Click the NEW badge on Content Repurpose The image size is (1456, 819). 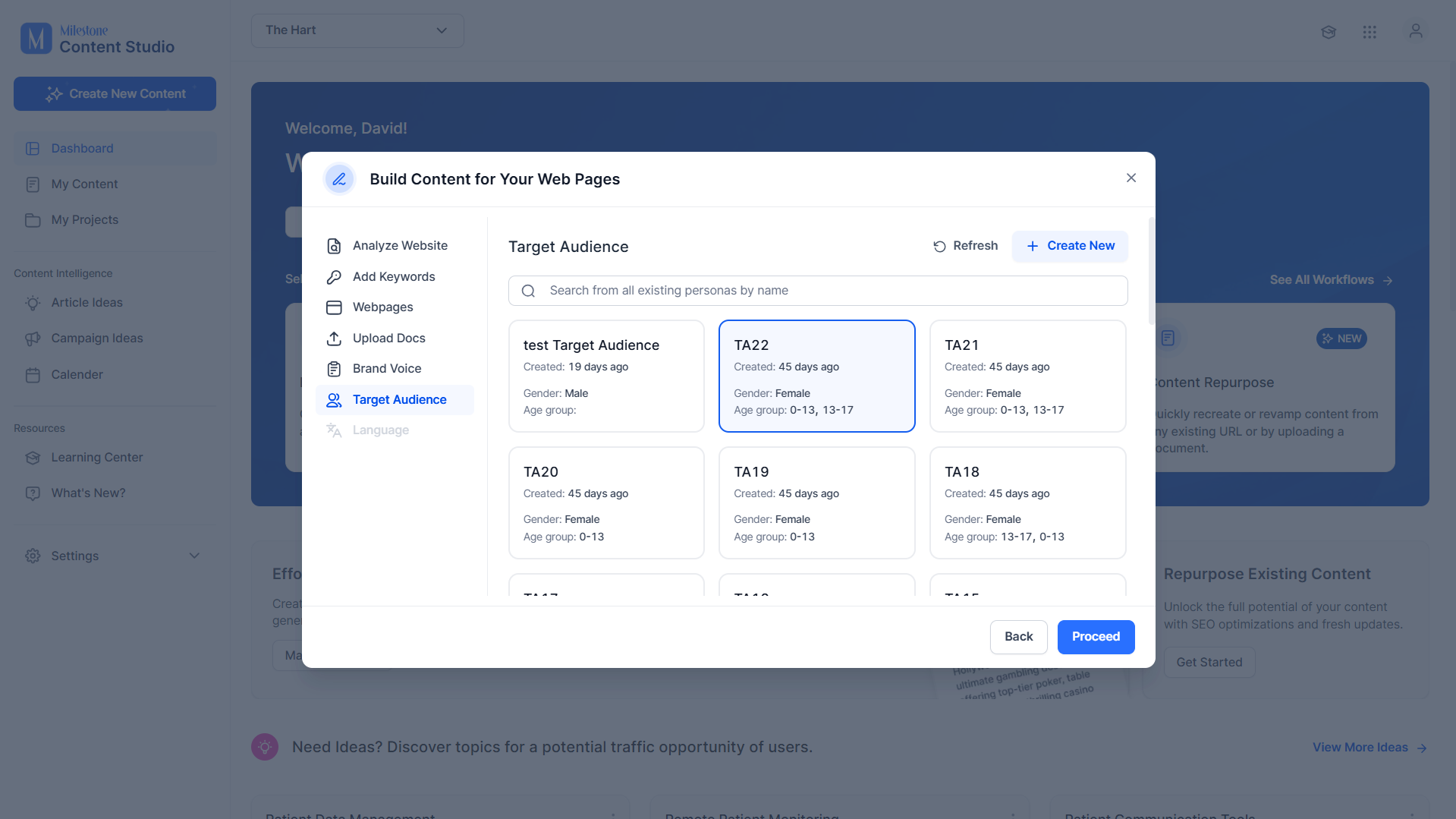click(1341, 339)
